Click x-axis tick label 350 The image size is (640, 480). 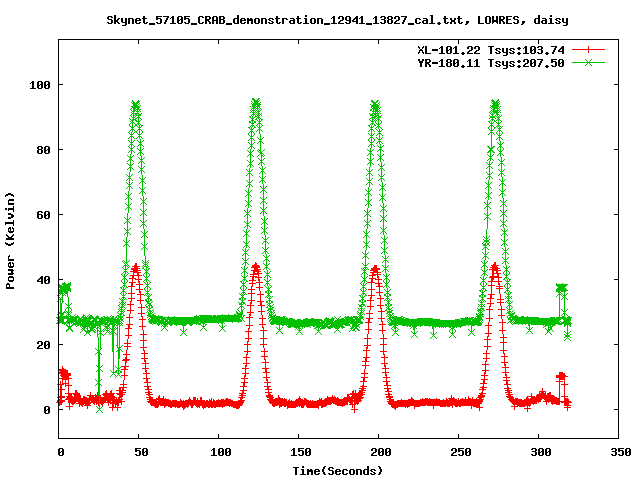[x=621, y=452]
